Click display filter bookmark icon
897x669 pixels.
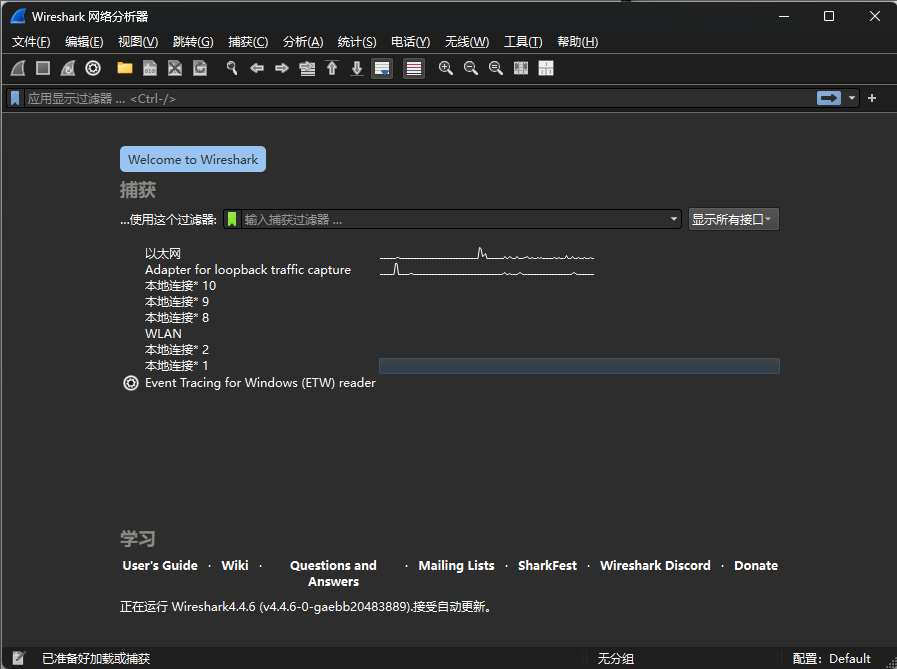(15, 98)
